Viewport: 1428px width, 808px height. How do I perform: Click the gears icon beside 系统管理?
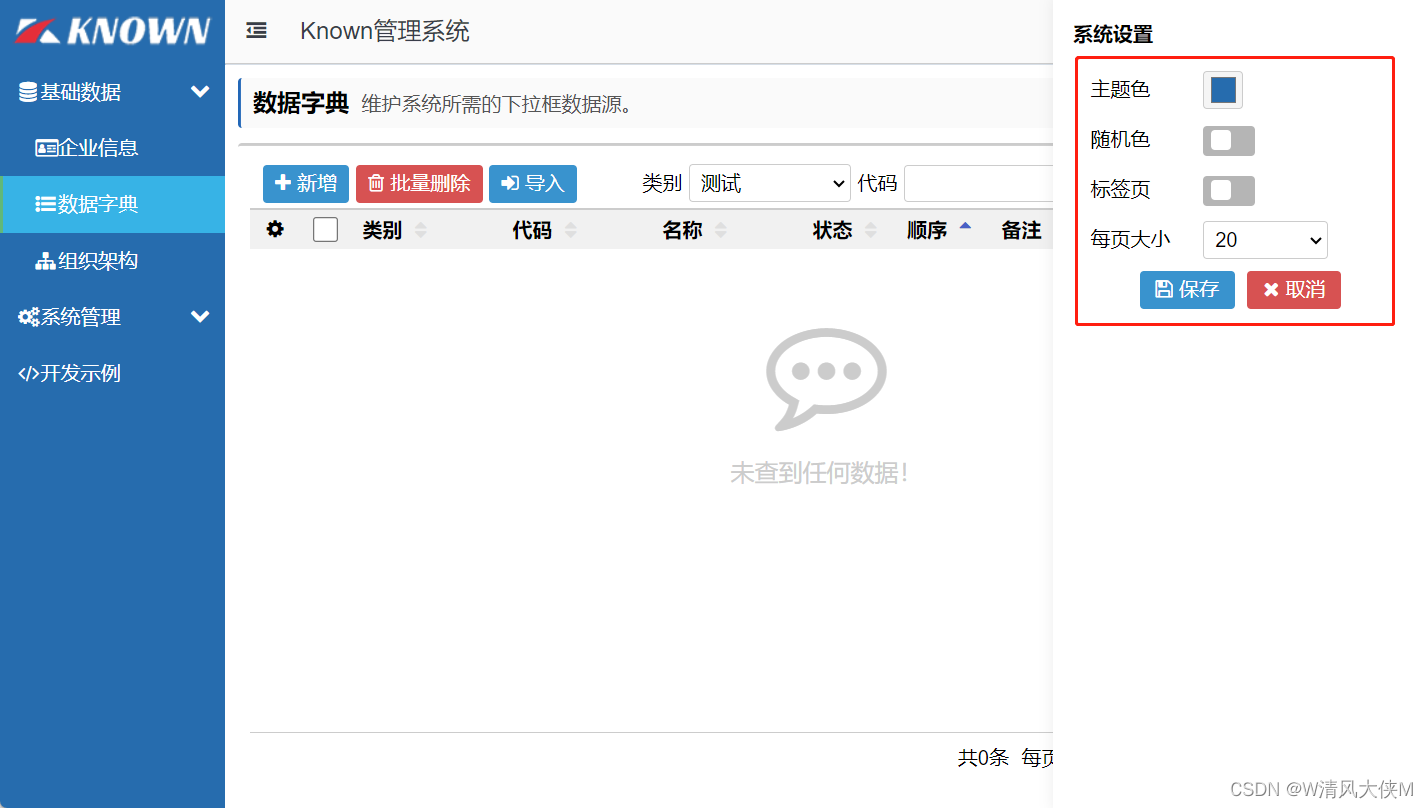coord(29,317)
